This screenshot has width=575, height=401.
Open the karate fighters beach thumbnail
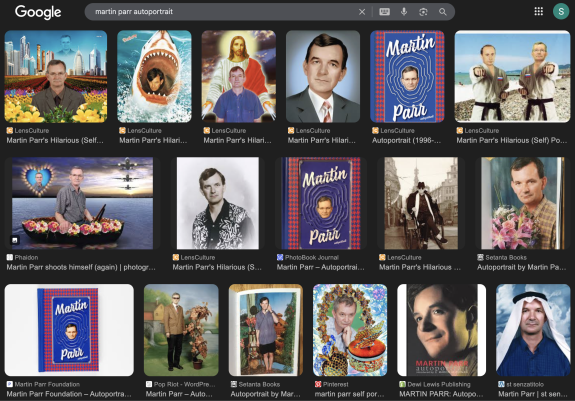click(x=512, y=76)
